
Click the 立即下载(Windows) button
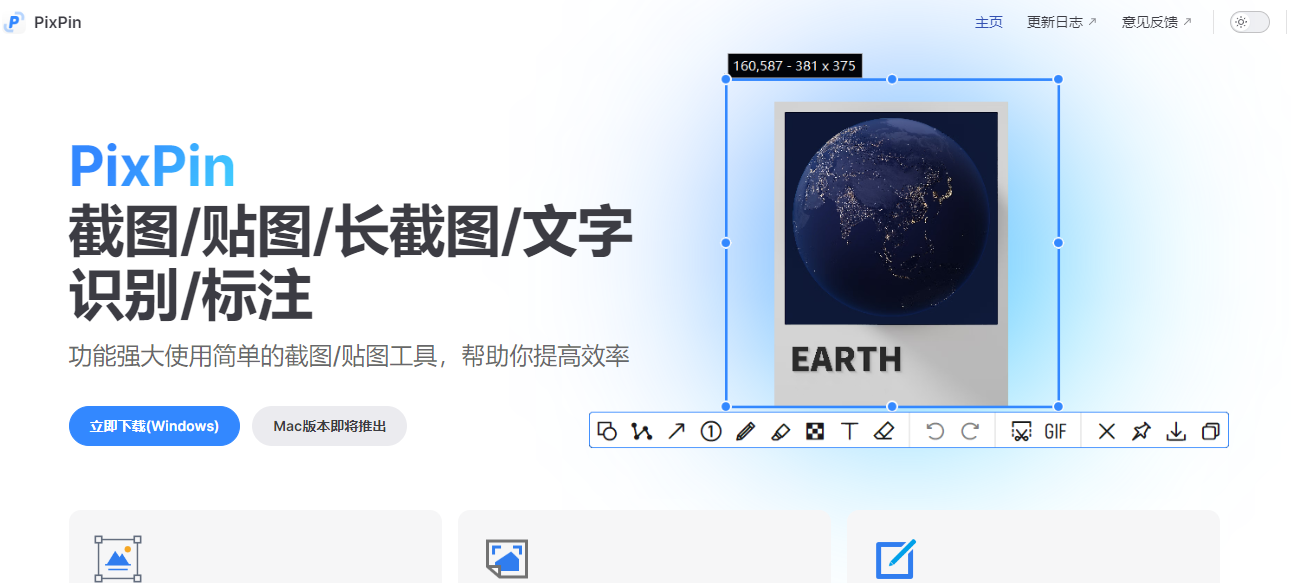pyautogui.click(x=154, y=426)
